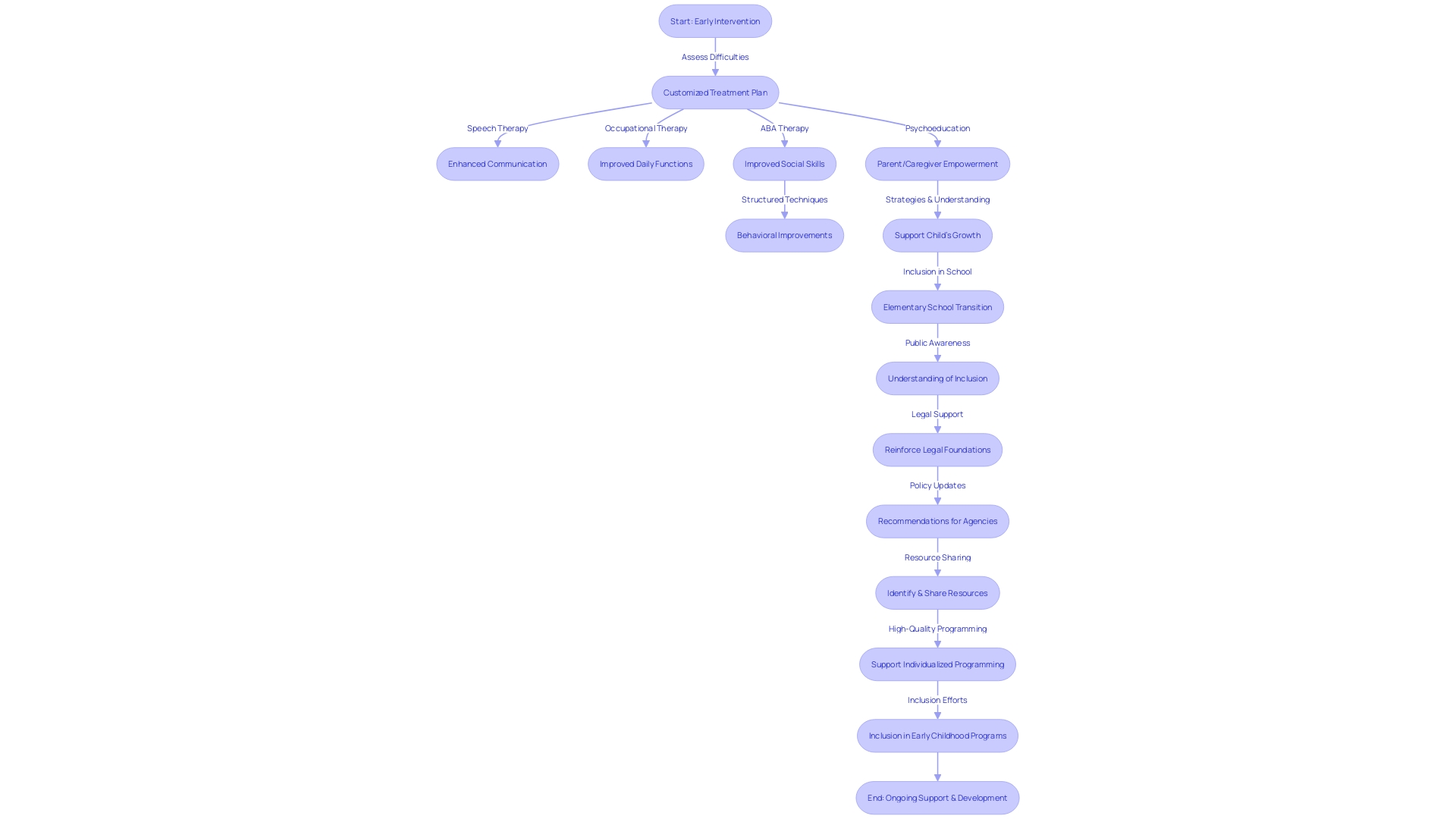
Task: Click the Customized Treatment Plan node
Action: [714, 92]
